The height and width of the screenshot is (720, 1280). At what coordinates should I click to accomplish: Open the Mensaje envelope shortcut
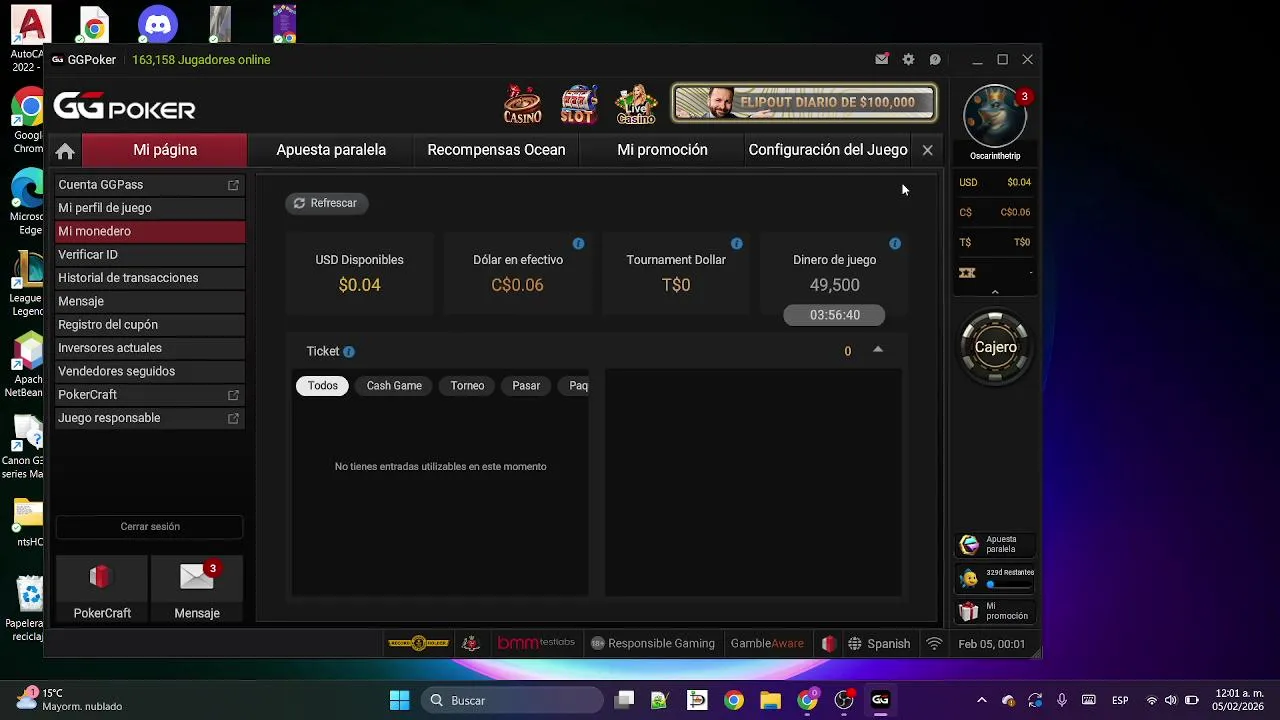(x=197, y=590)
